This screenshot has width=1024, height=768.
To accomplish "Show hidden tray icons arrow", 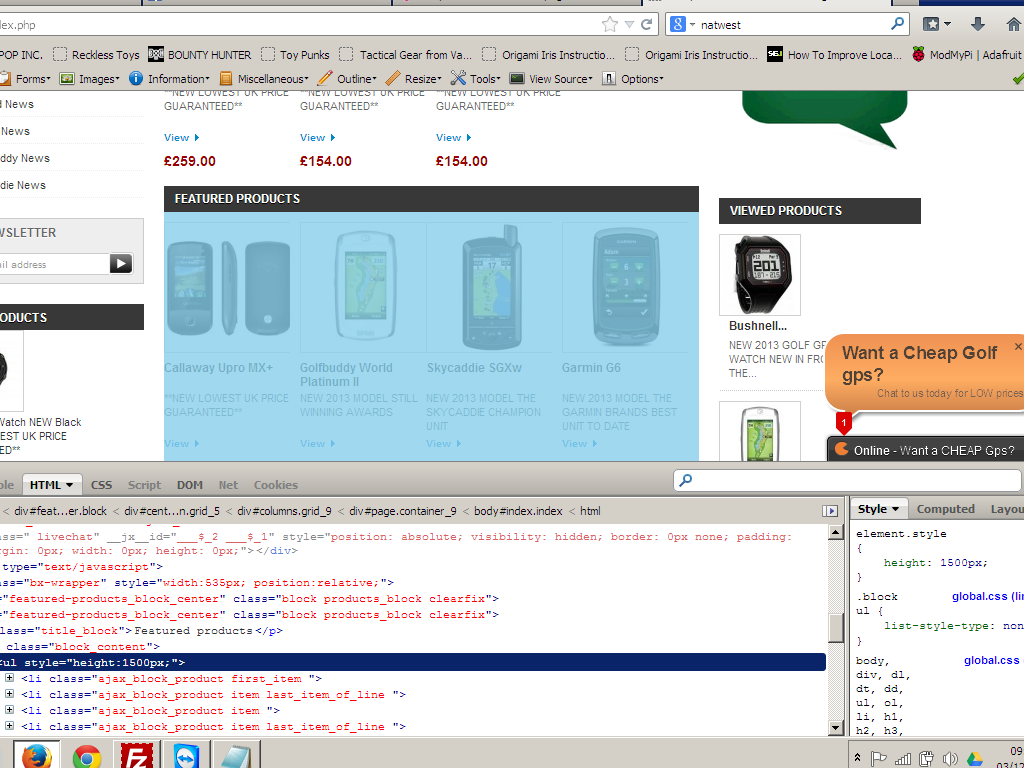I will click(x=857, y=759).
